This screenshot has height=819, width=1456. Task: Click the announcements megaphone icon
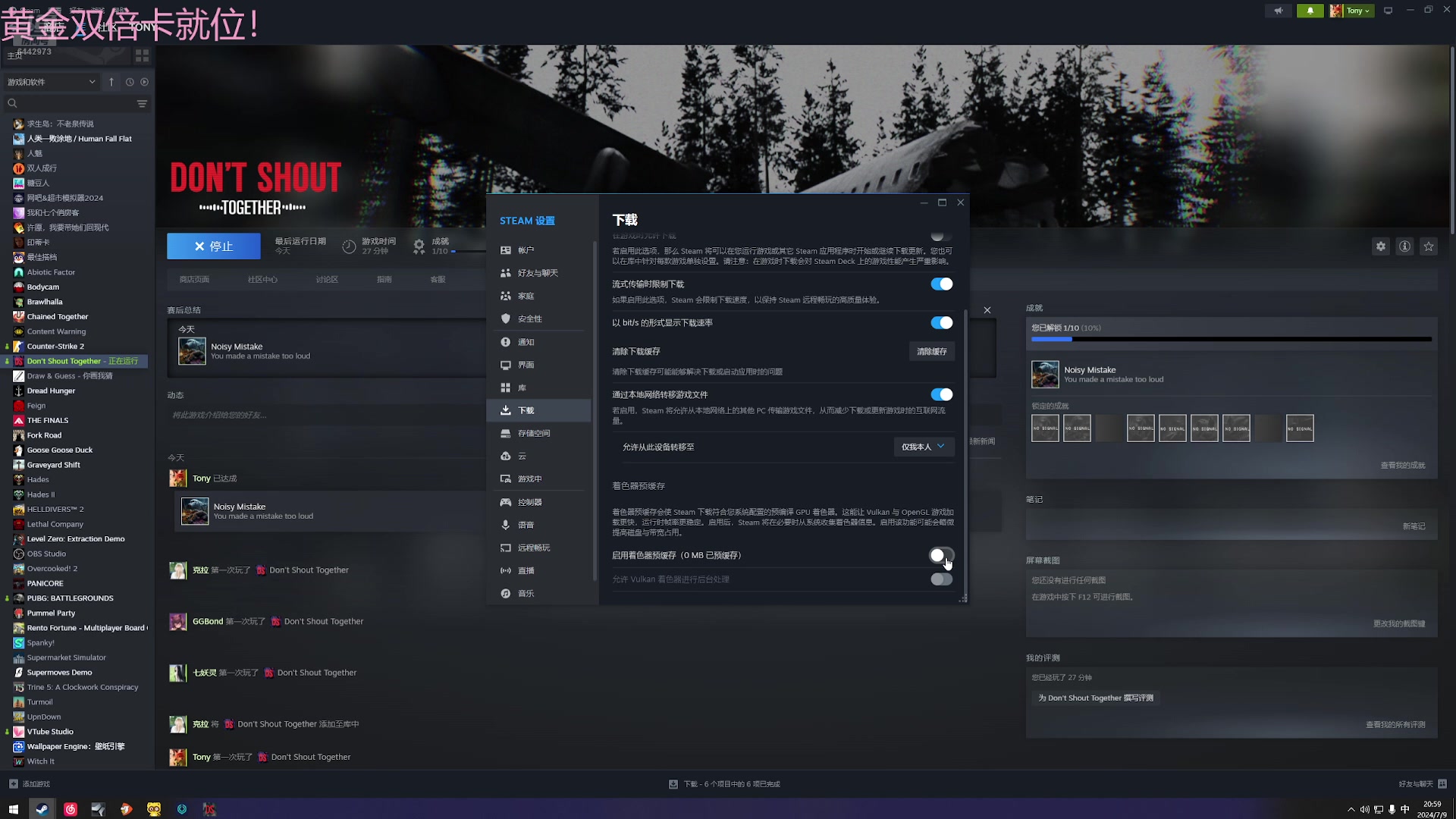[1279, 11]
